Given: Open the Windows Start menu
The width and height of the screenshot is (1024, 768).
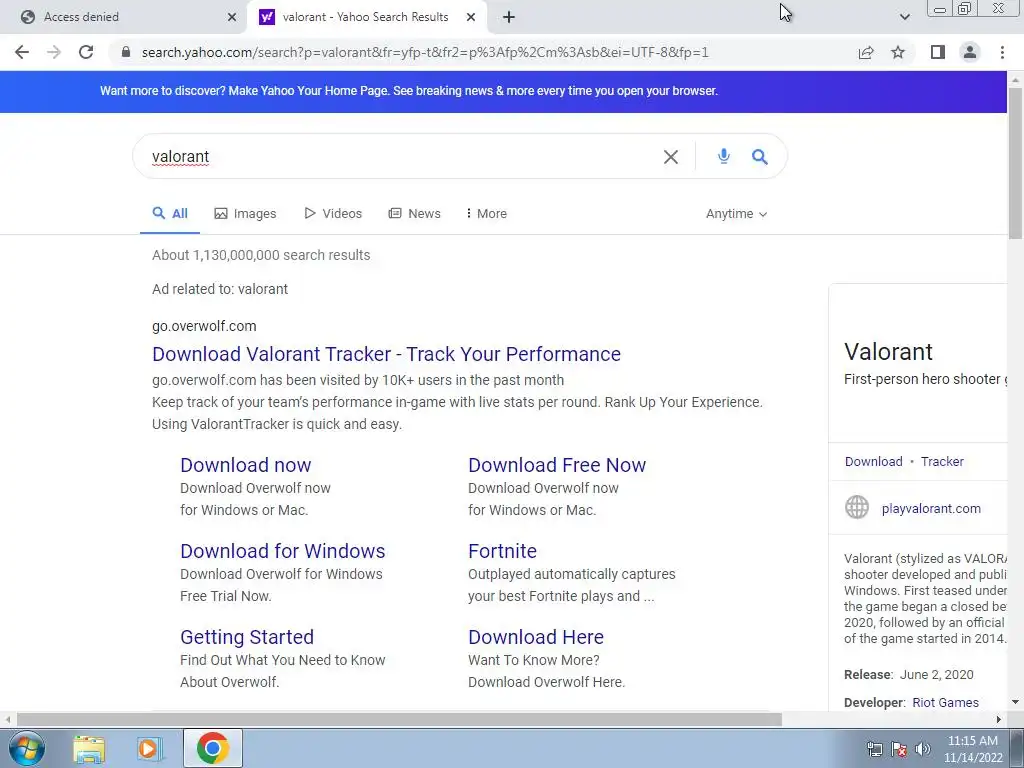Looking at the screenshot, I should (x=27, y=749).
